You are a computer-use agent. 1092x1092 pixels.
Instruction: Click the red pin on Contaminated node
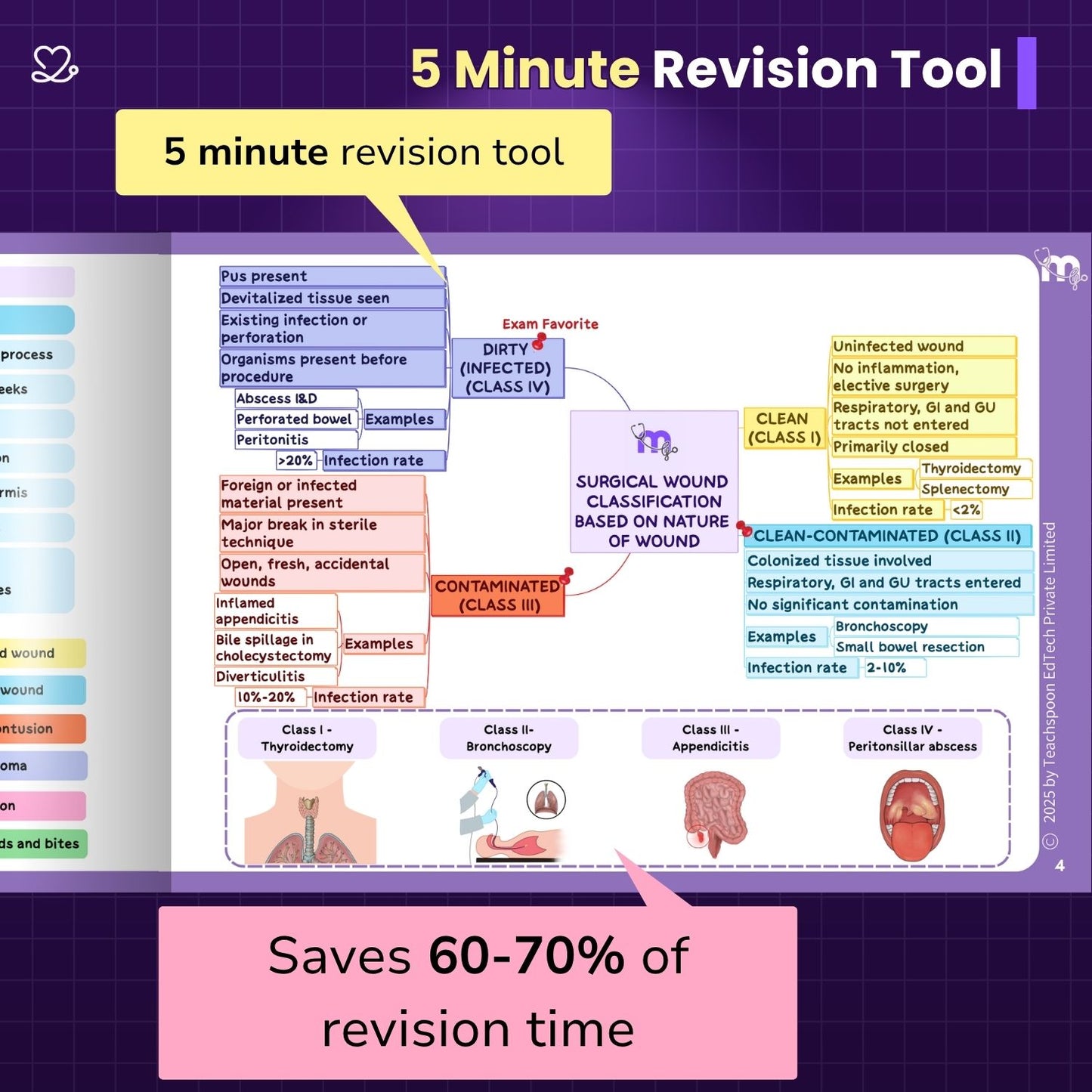coord(567,576)
